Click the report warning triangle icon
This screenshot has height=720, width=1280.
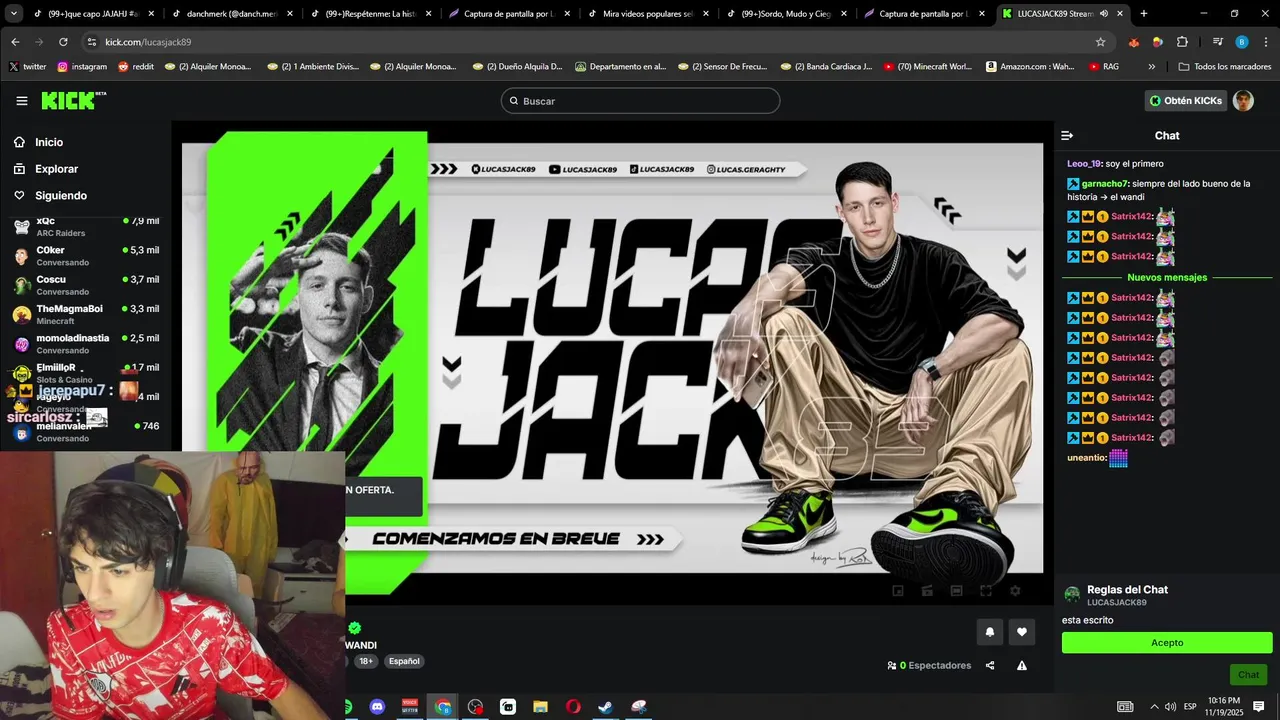point(1022,665)
